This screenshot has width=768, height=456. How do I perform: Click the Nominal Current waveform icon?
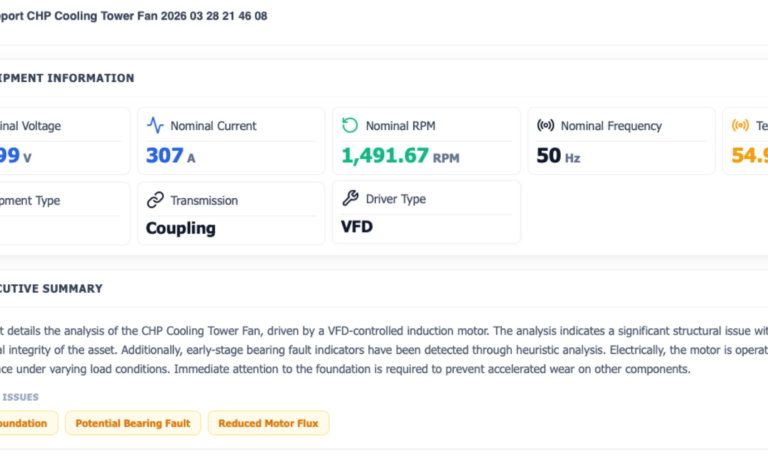point(155,125)
